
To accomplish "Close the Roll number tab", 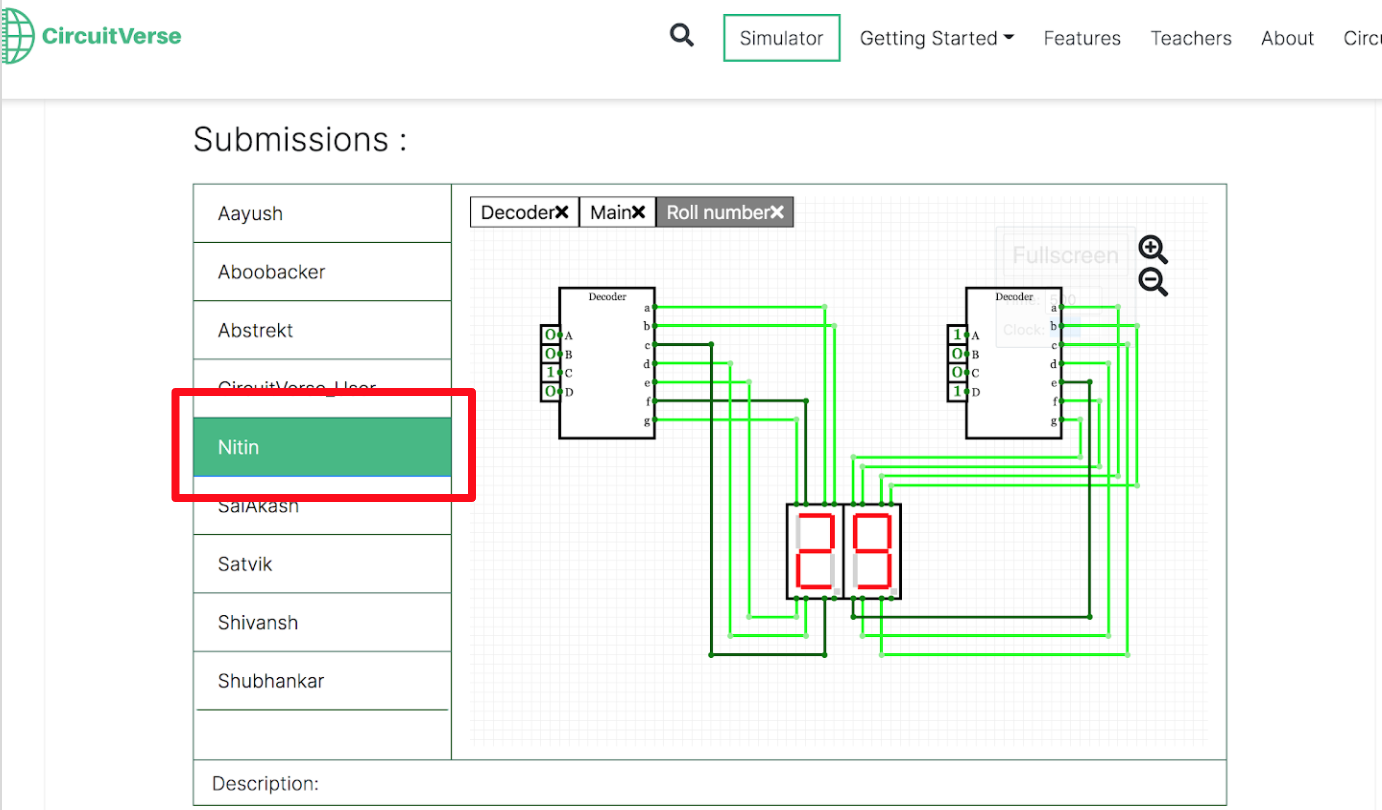I will pyautogui.click(x=777, y=212).
